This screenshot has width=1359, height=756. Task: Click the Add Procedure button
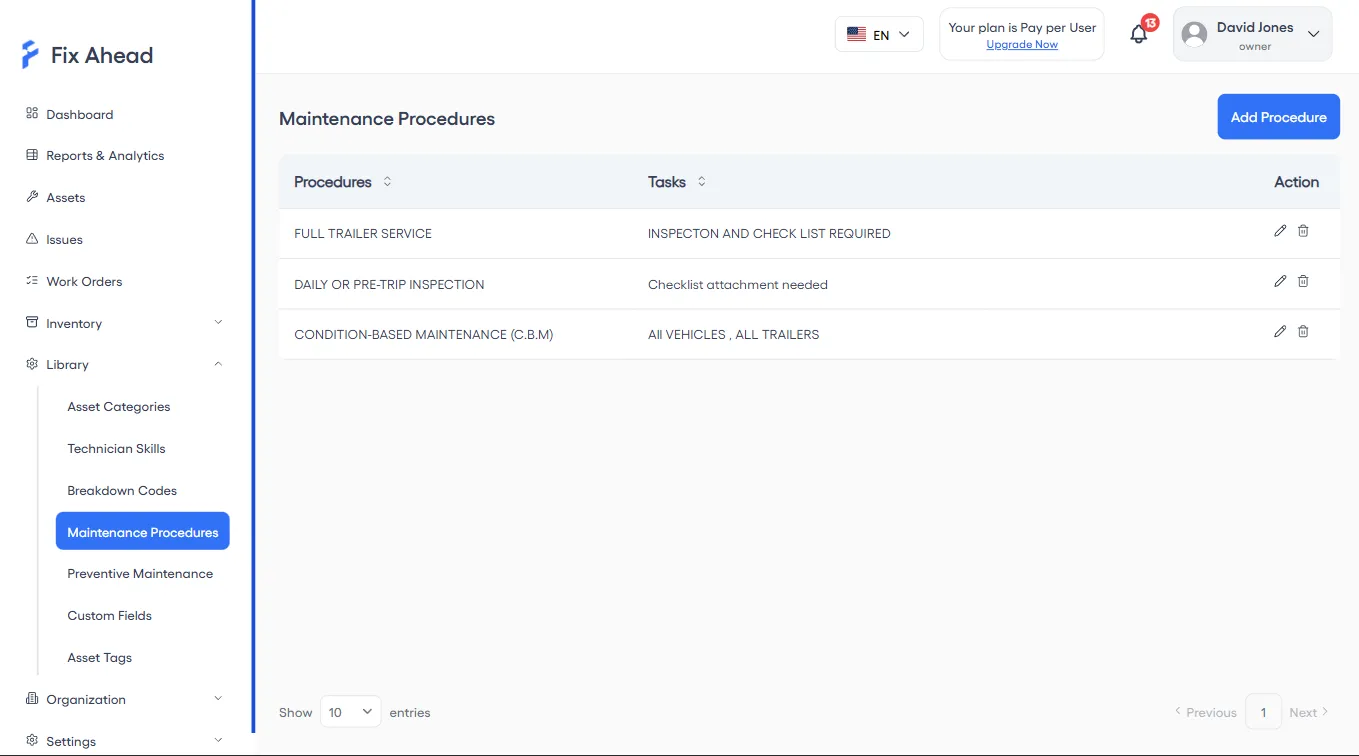[x=1278, y=116]
